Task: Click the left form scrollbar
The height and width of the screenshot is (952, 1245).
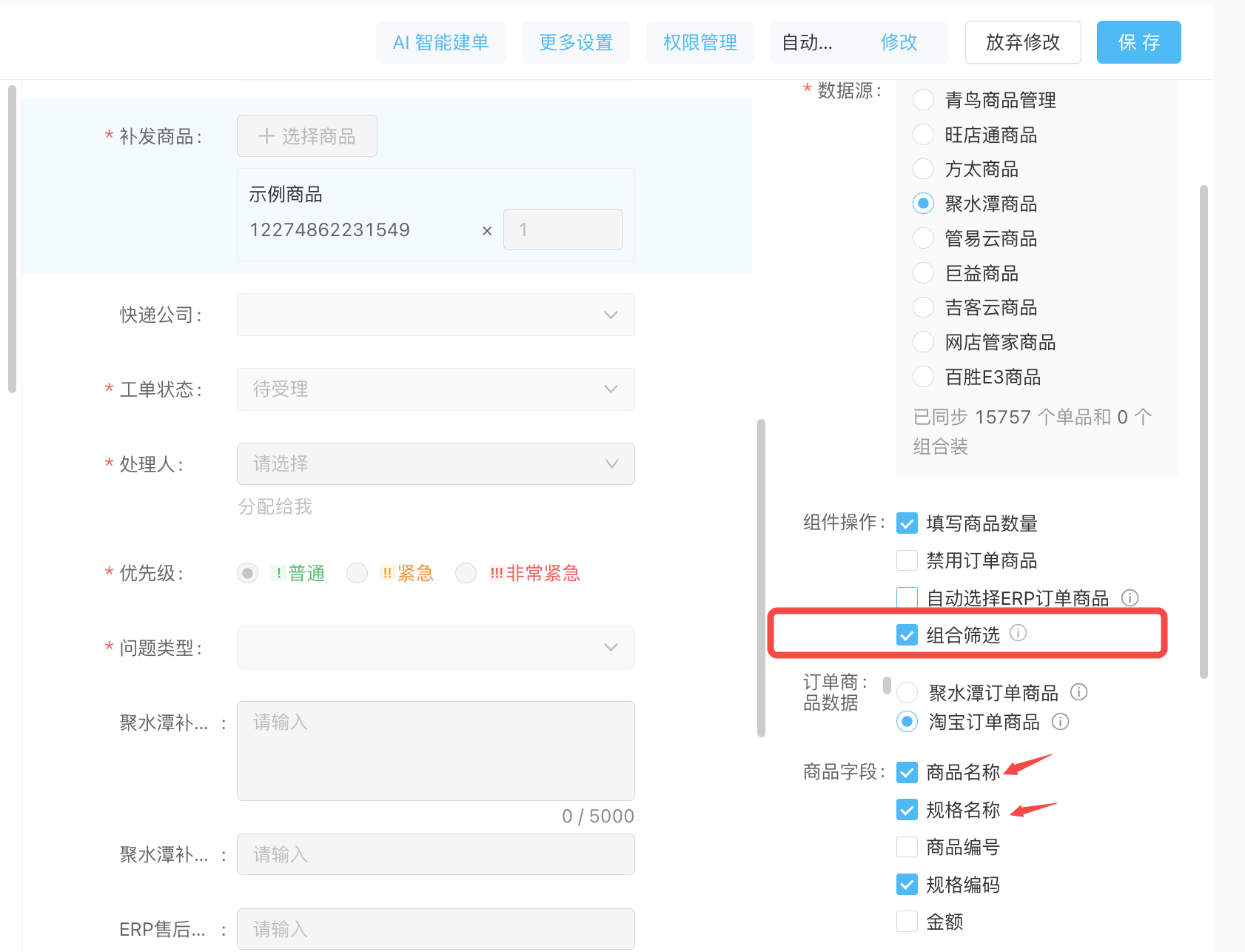Action: coord(11,238)
